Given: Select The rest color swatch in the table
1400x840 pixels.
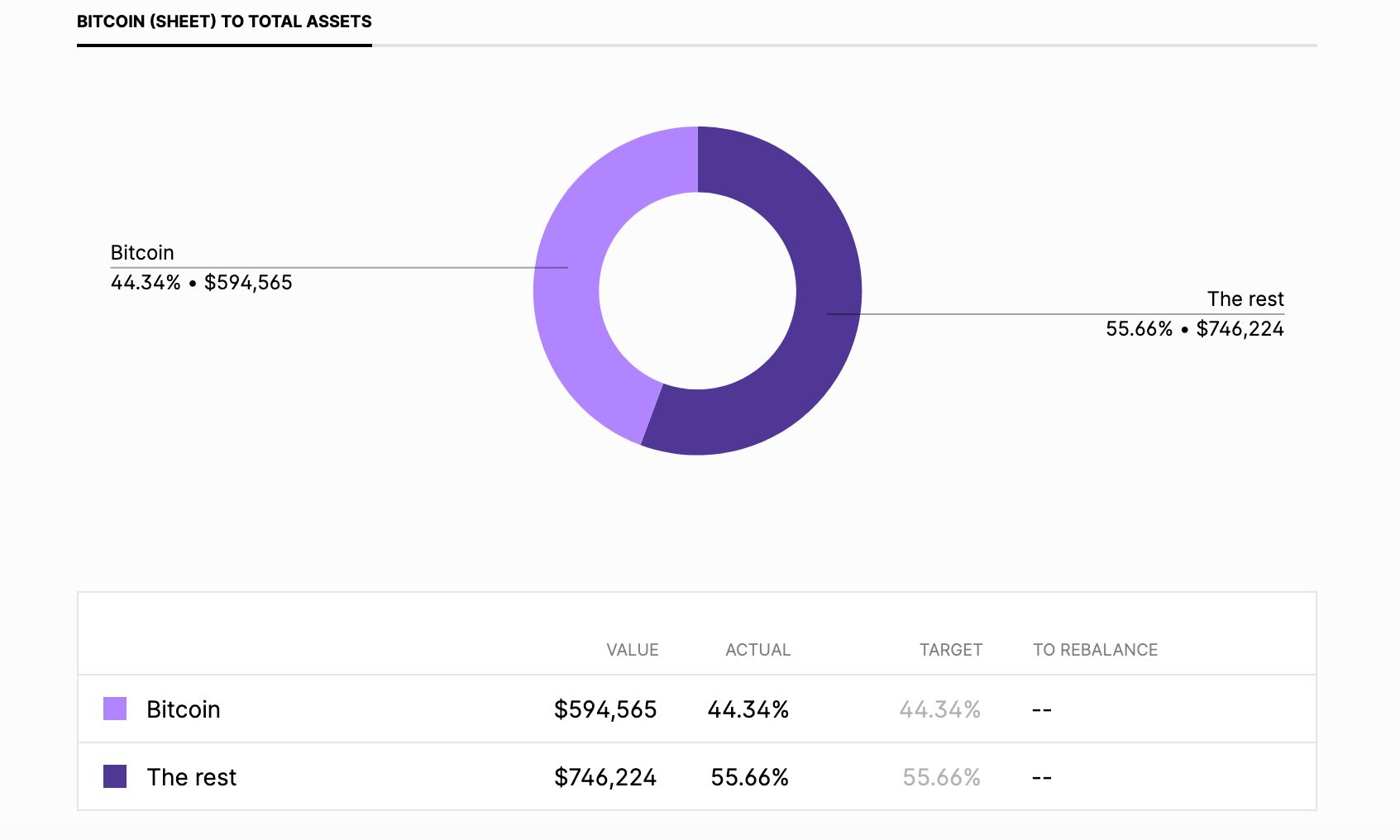Looking at the screenshot, I should (113, 777).
